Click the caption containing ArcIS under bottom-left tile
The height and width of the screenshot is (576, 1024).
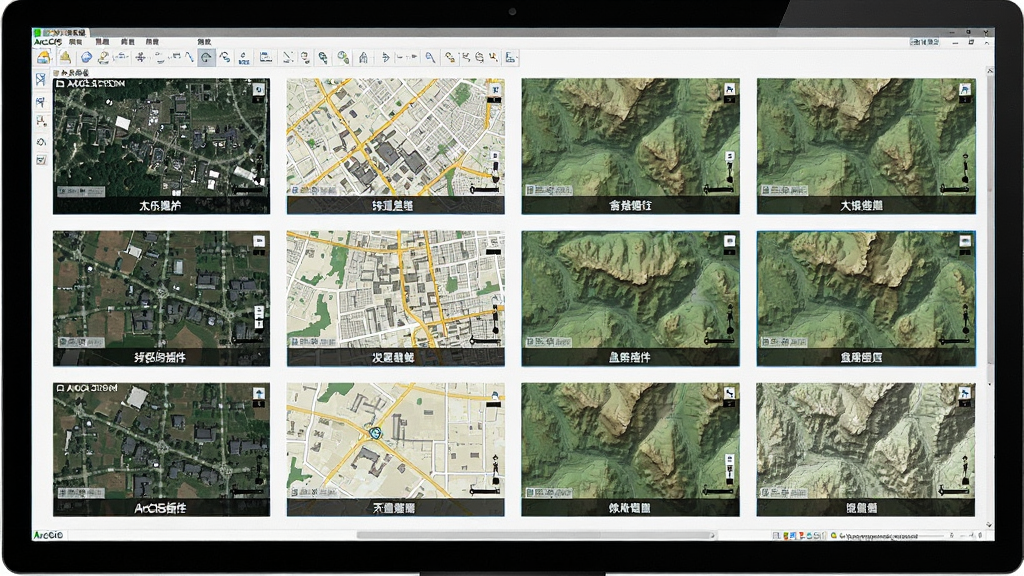click(x=160, y=508)
